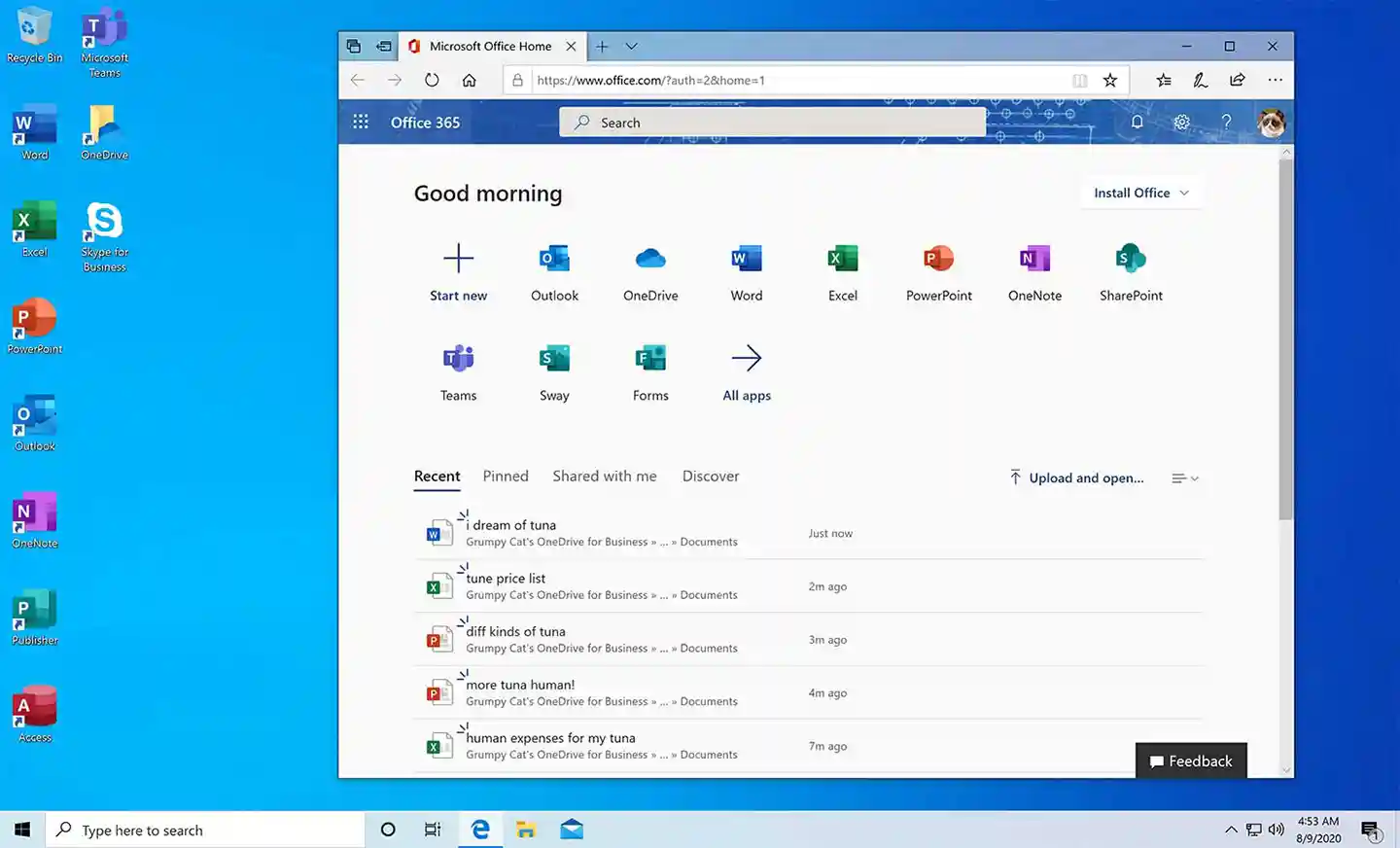Open Office 365 settings gear

click(1181, 123)
